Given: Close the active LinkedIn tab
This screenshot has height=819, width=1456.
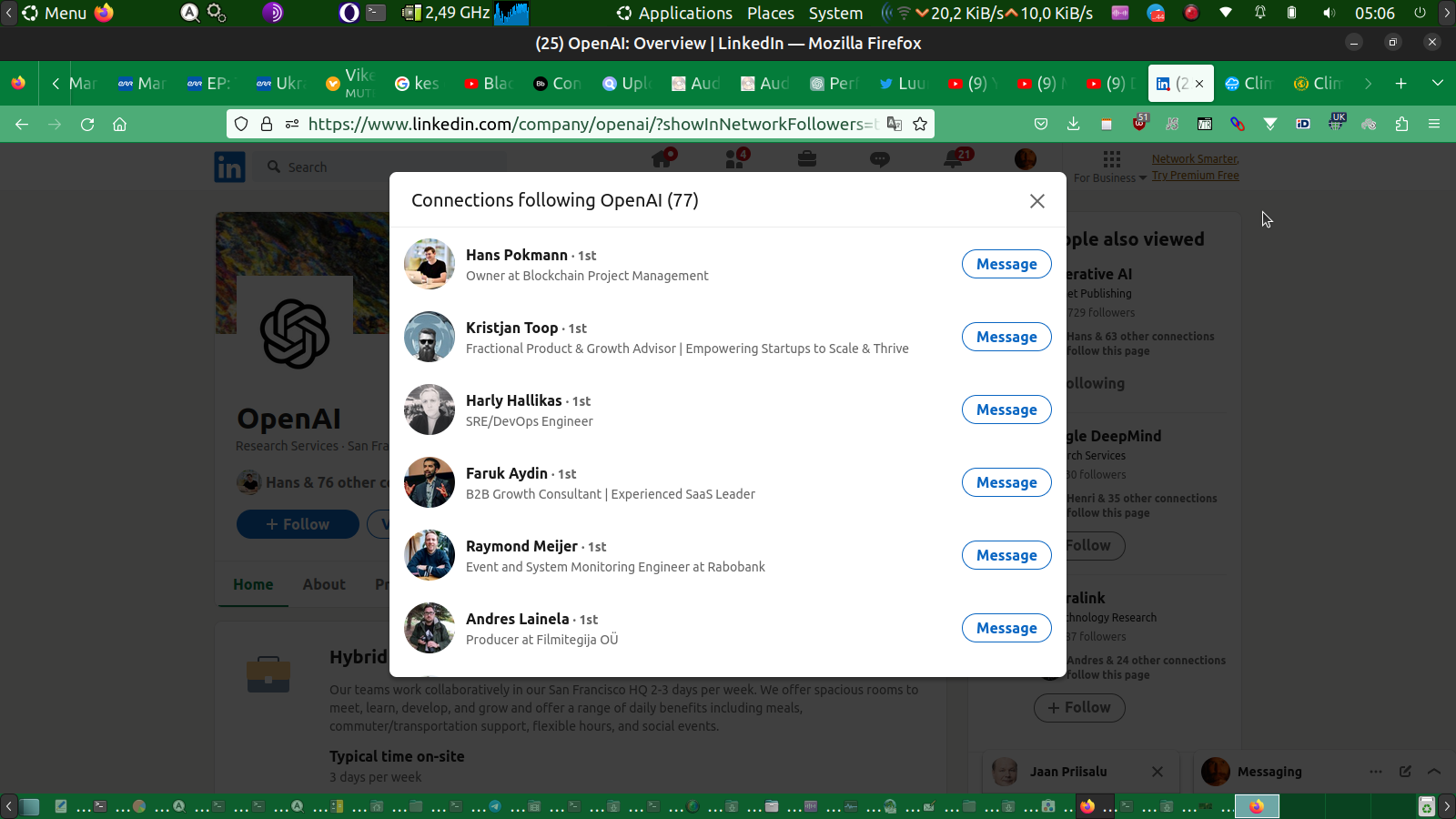Looking at the screenshot, I should click(x=1199, y=84).
